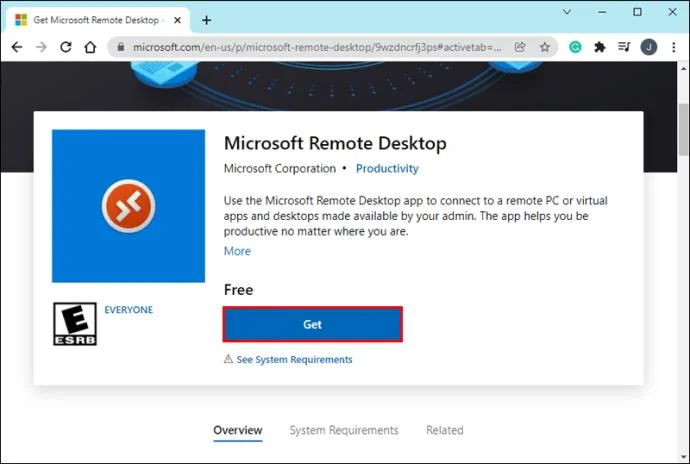Viewport: 690px width, 464px height.
Task: Open the J profile avatar
Action: coord(649,47)
